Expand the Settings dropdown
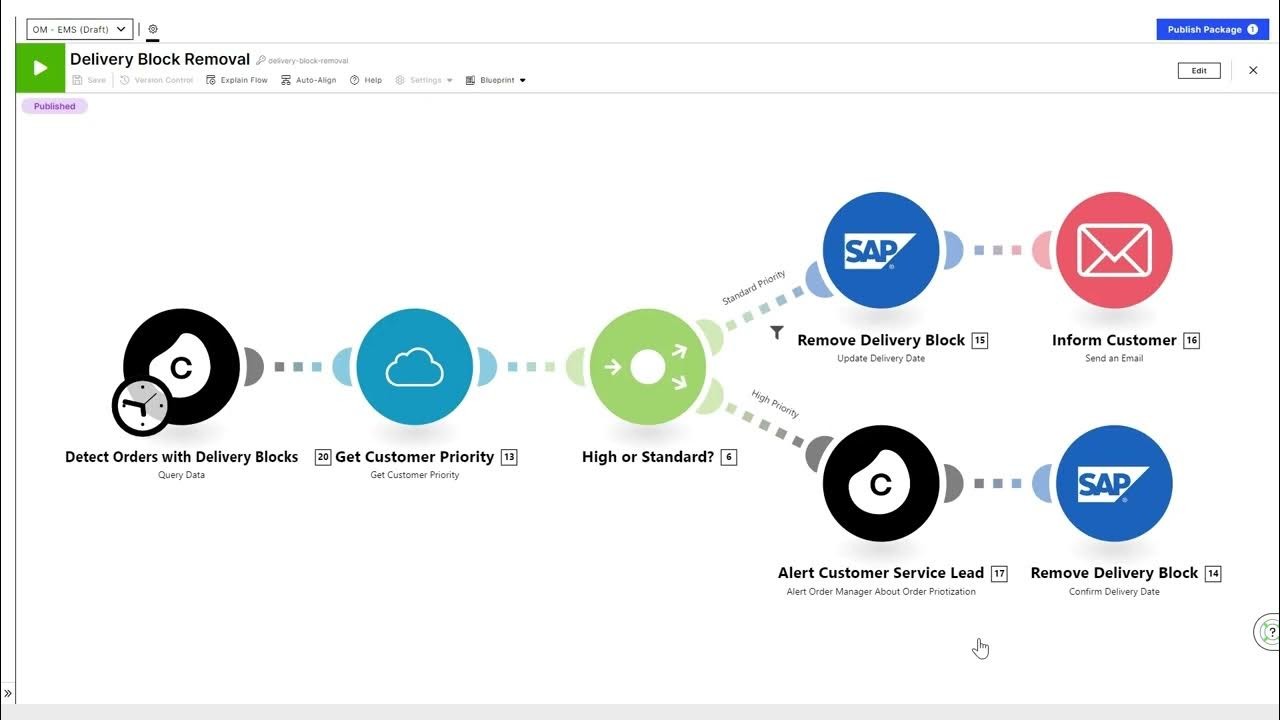This screenshot has width=1280, height=720. [424, 80]
